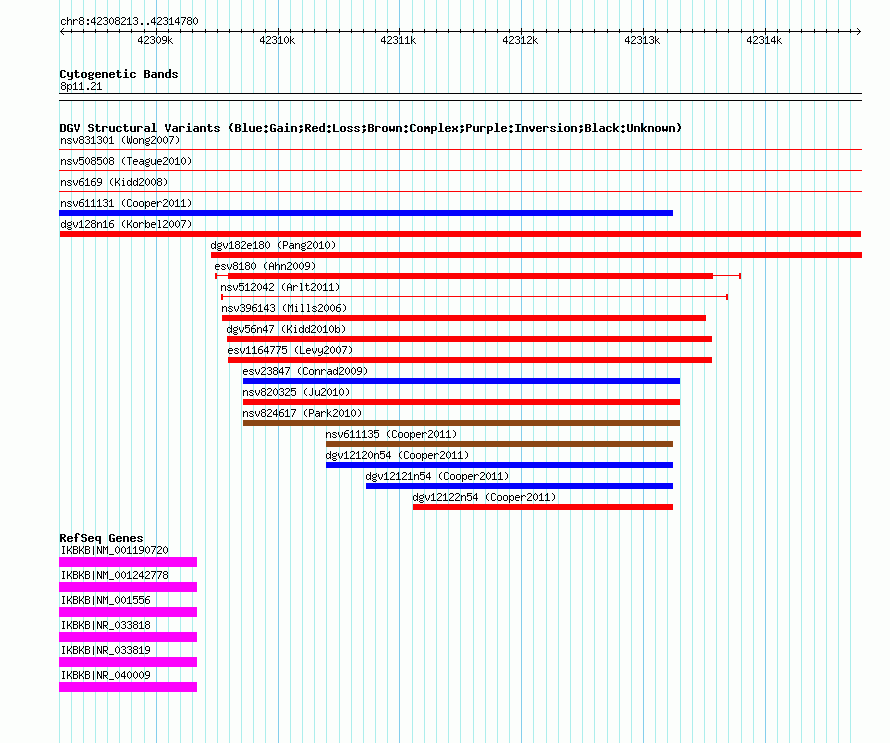
Task: Open the brown nsv824617 (Park2010) complex bar
Action: click(461, 423)
